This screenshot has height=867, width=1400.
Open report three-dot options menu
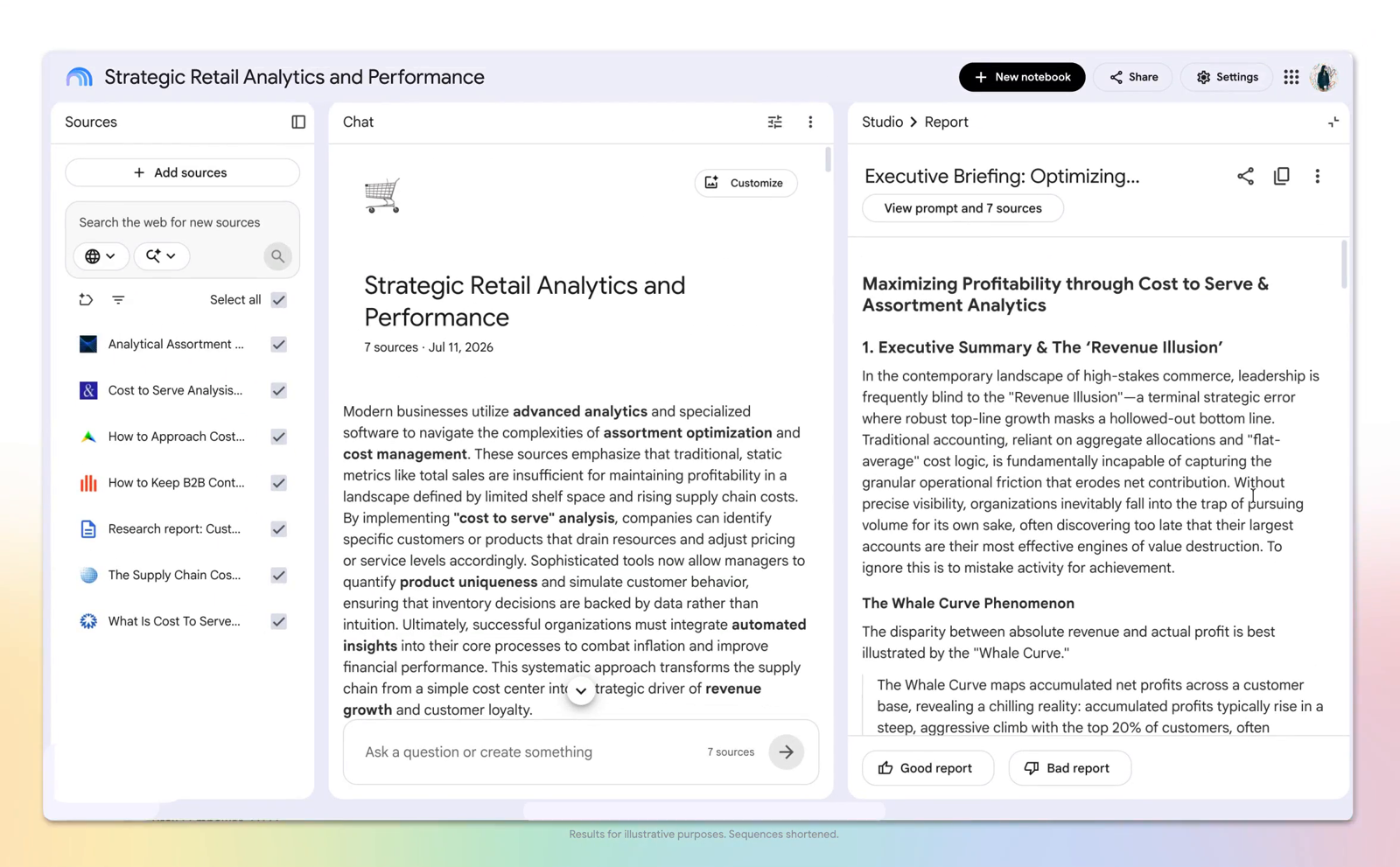[x=1317, y=176]
